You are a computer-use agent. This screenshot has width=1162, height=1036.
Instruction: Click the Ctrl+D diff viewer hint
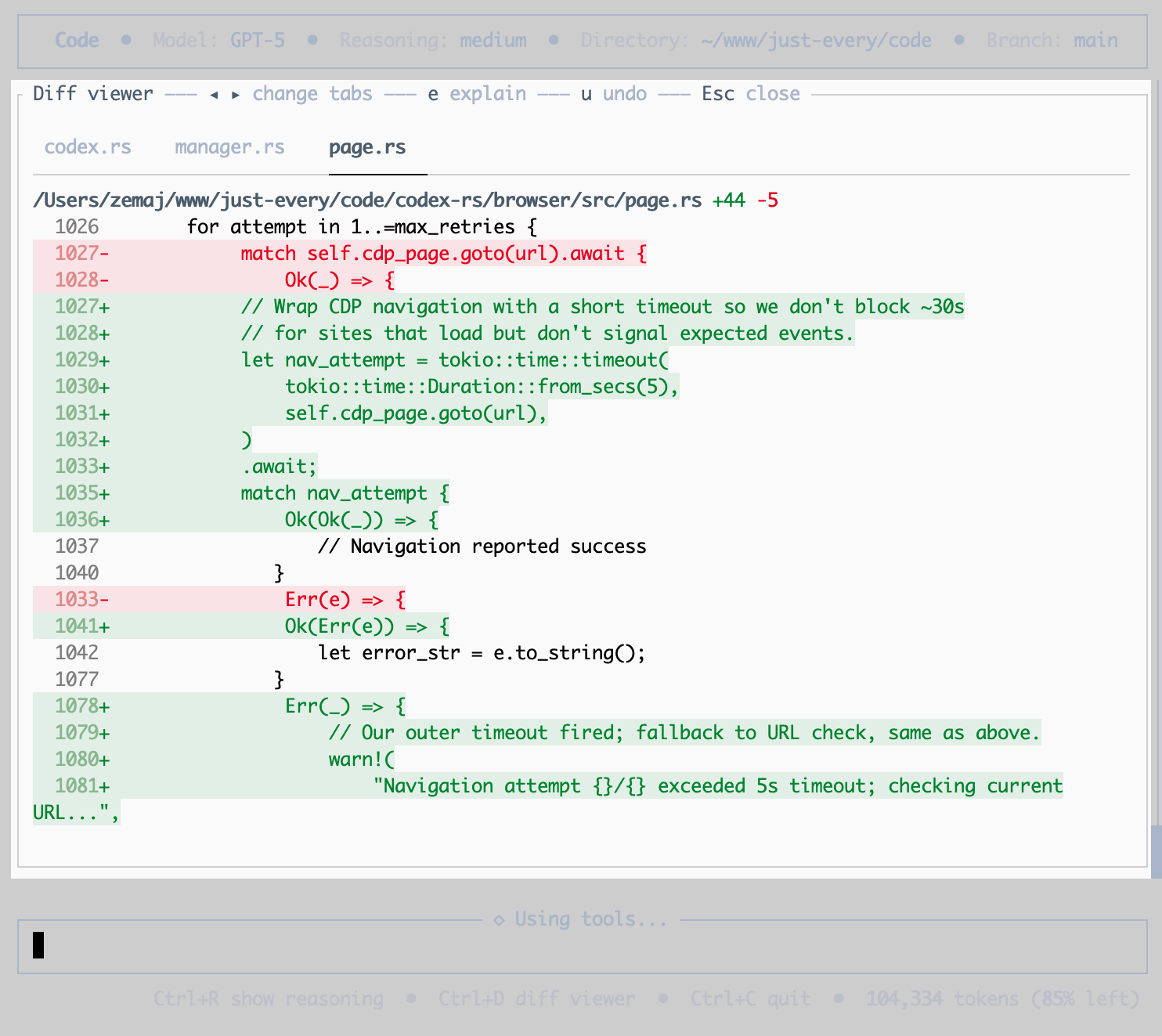[x=537, y=999]
